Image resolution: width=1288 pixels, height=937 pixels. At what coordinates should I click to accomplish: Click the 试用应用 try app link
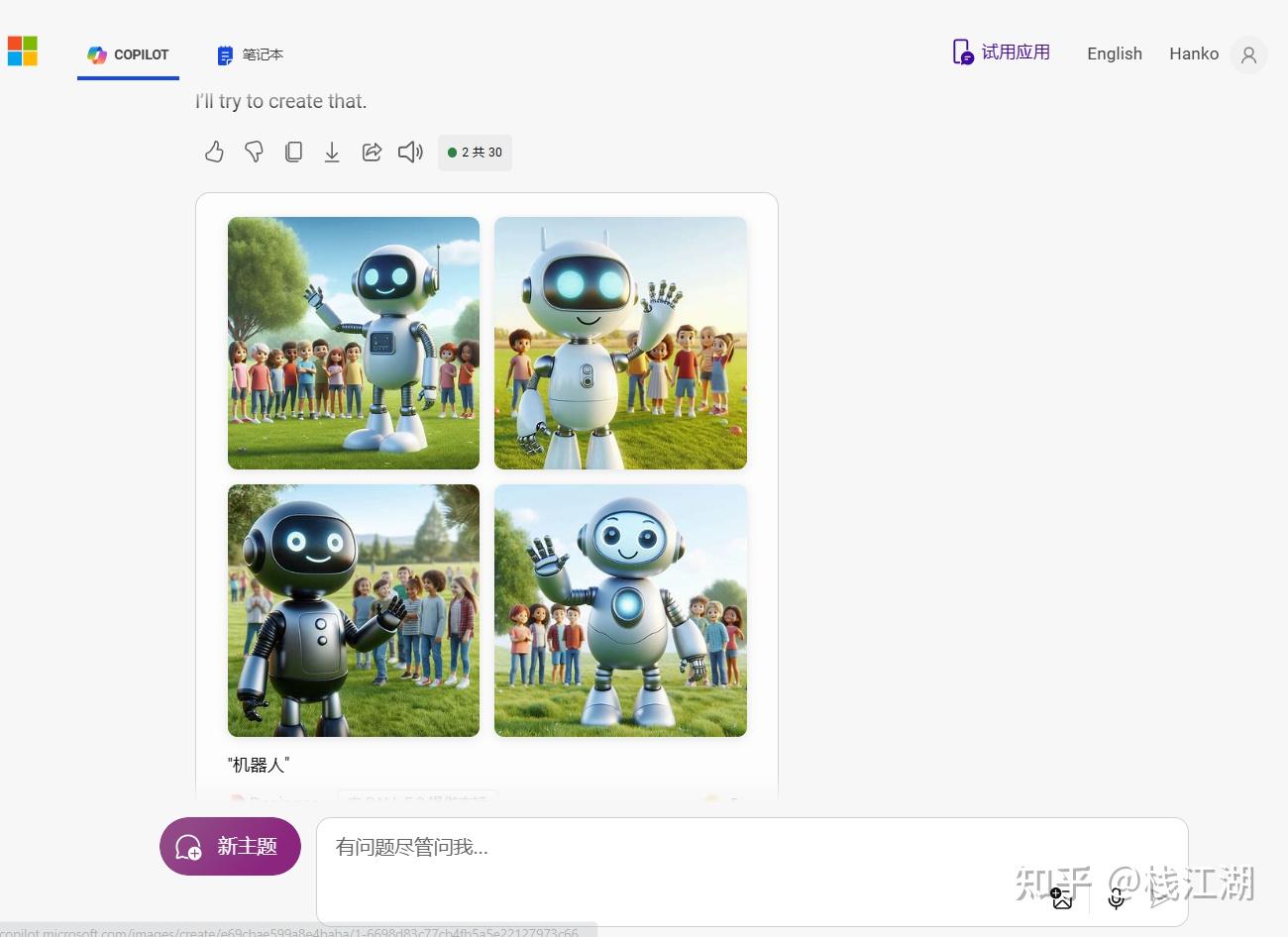coord(1001,52)
